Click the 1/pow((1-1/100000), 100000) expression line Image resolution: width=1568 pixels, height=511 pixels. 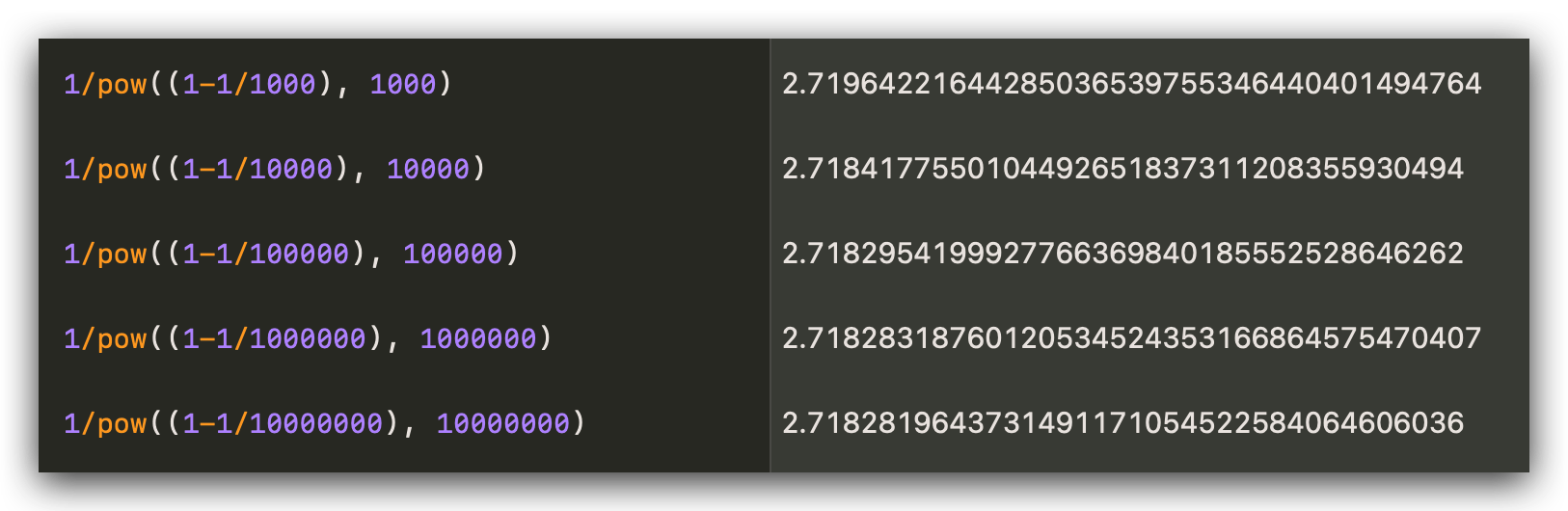(x=291, y=255)
